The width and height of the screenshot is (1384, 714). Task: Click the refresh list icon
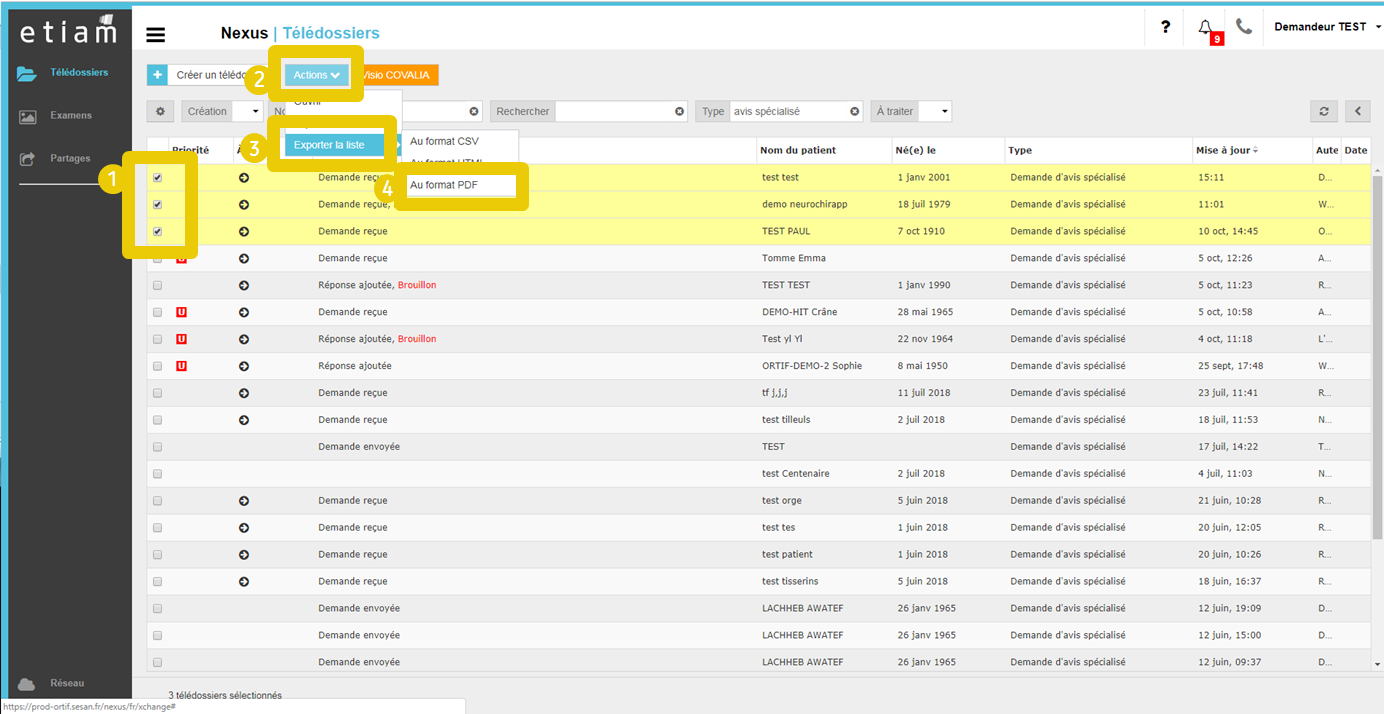click(x=1324, y=112)
